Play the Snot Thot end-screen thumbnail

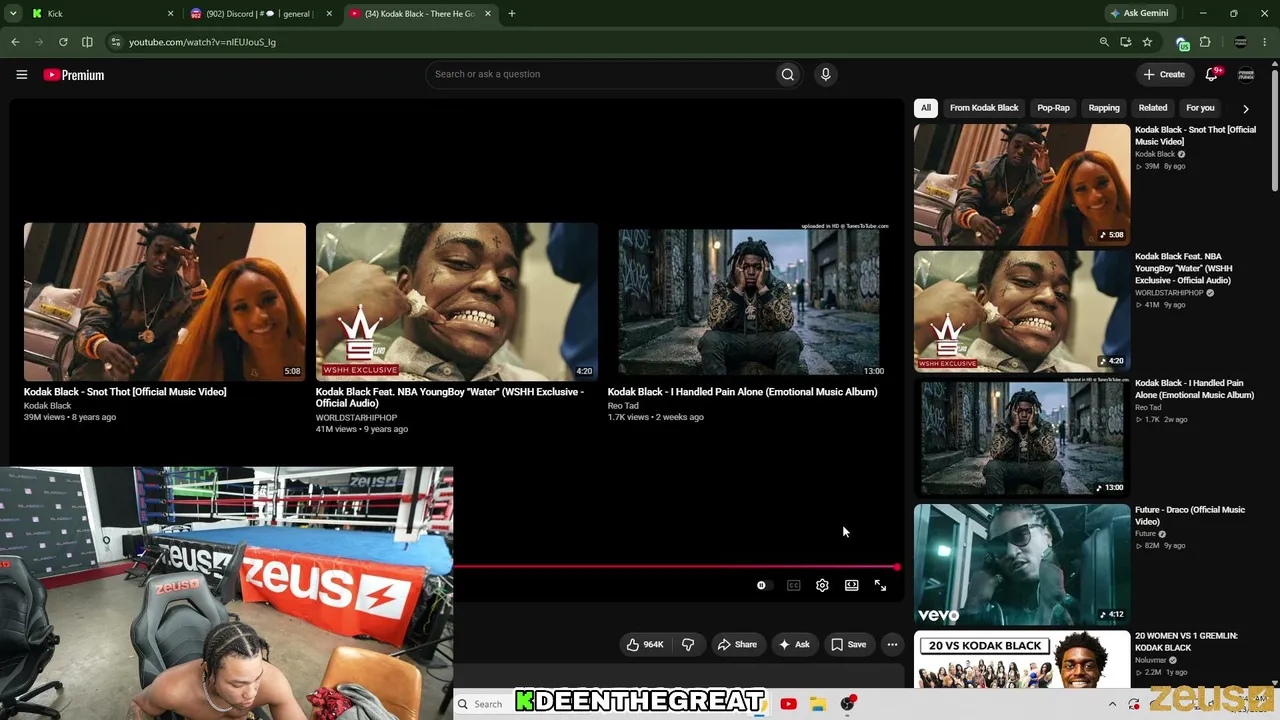165,301
